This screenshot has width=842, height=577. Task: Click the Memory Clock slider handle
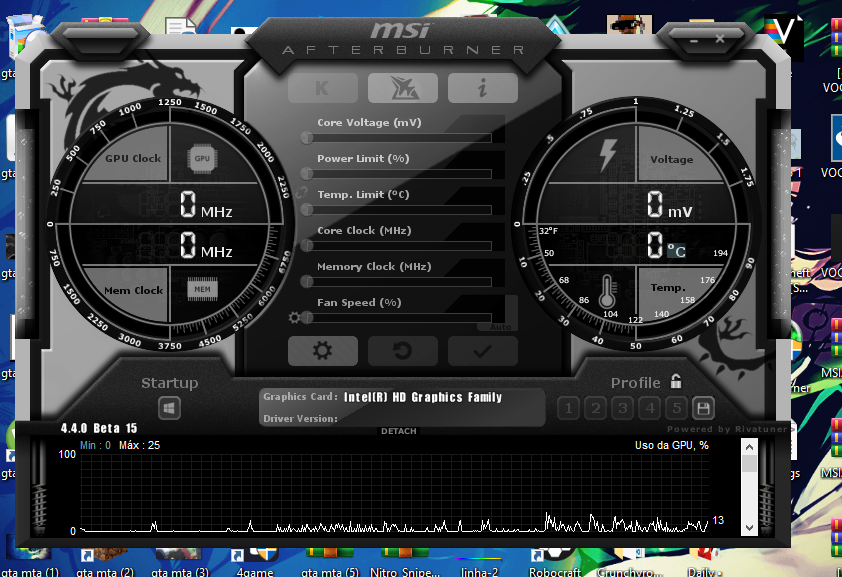[x=307, y=282]
